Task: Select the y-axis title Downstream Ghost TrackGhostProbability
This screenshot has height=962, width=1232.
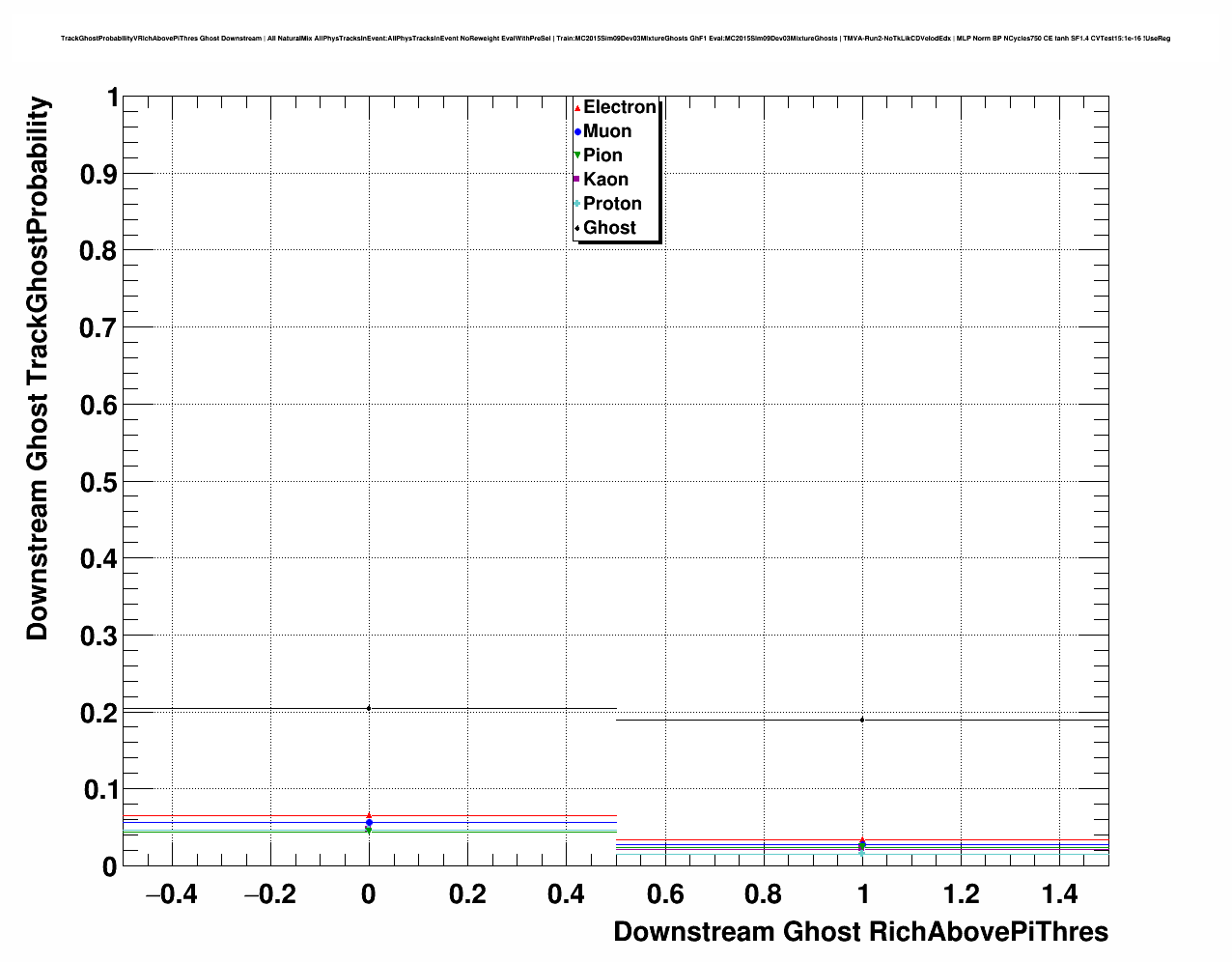Action: pyautogui.click(x=38, y=369)
